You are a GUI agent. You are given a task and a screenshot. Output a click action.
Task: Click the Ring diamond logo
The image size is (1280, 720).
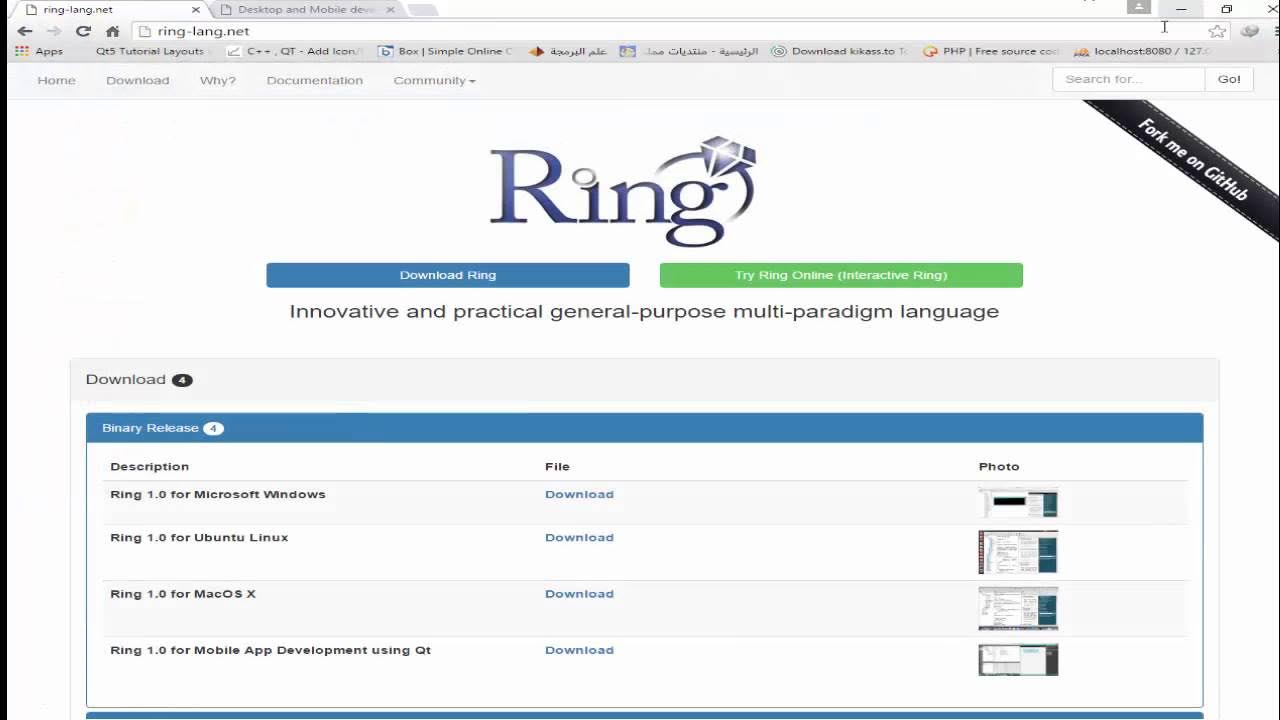tap(623, 192)
